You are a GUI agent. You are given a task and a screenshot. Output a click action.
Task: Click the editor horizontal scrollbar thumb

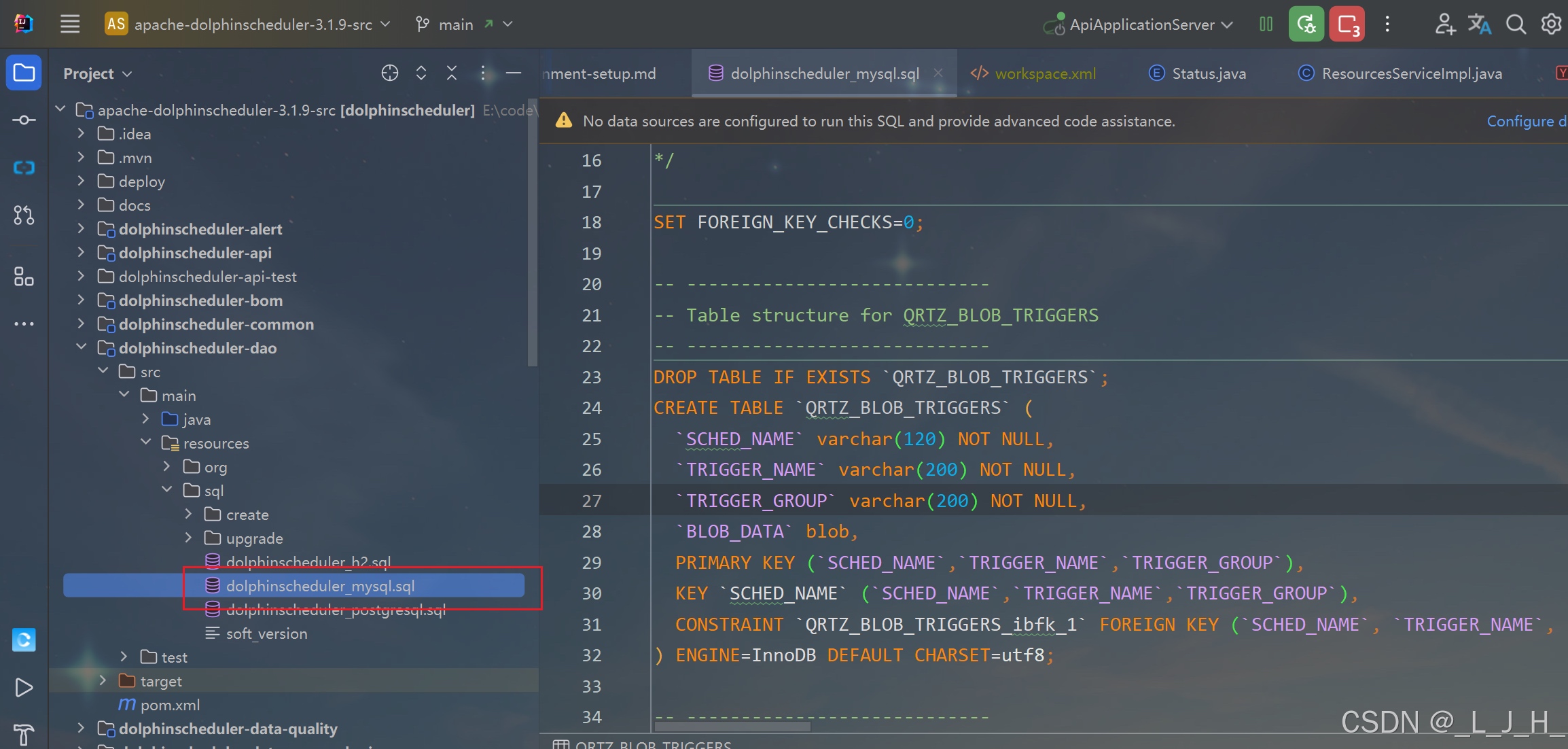coord(732,727)
